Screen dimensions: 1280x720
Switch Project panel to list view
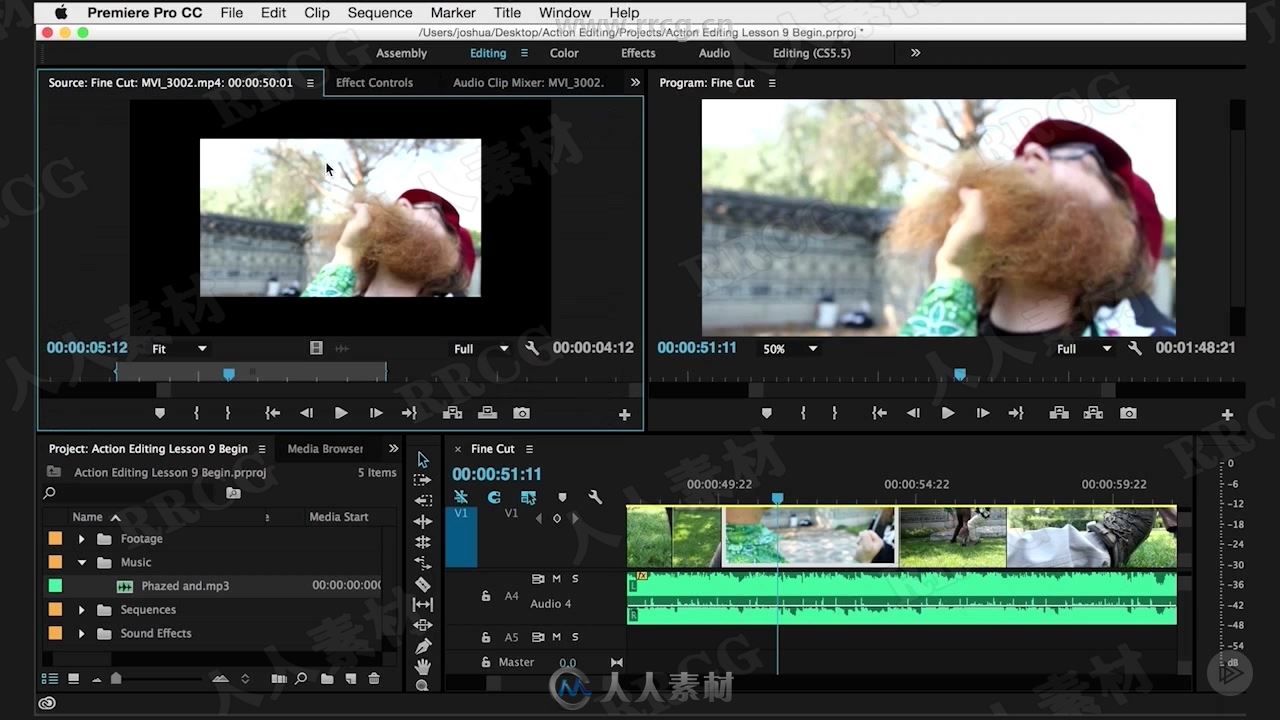click(x=49, y=679)
